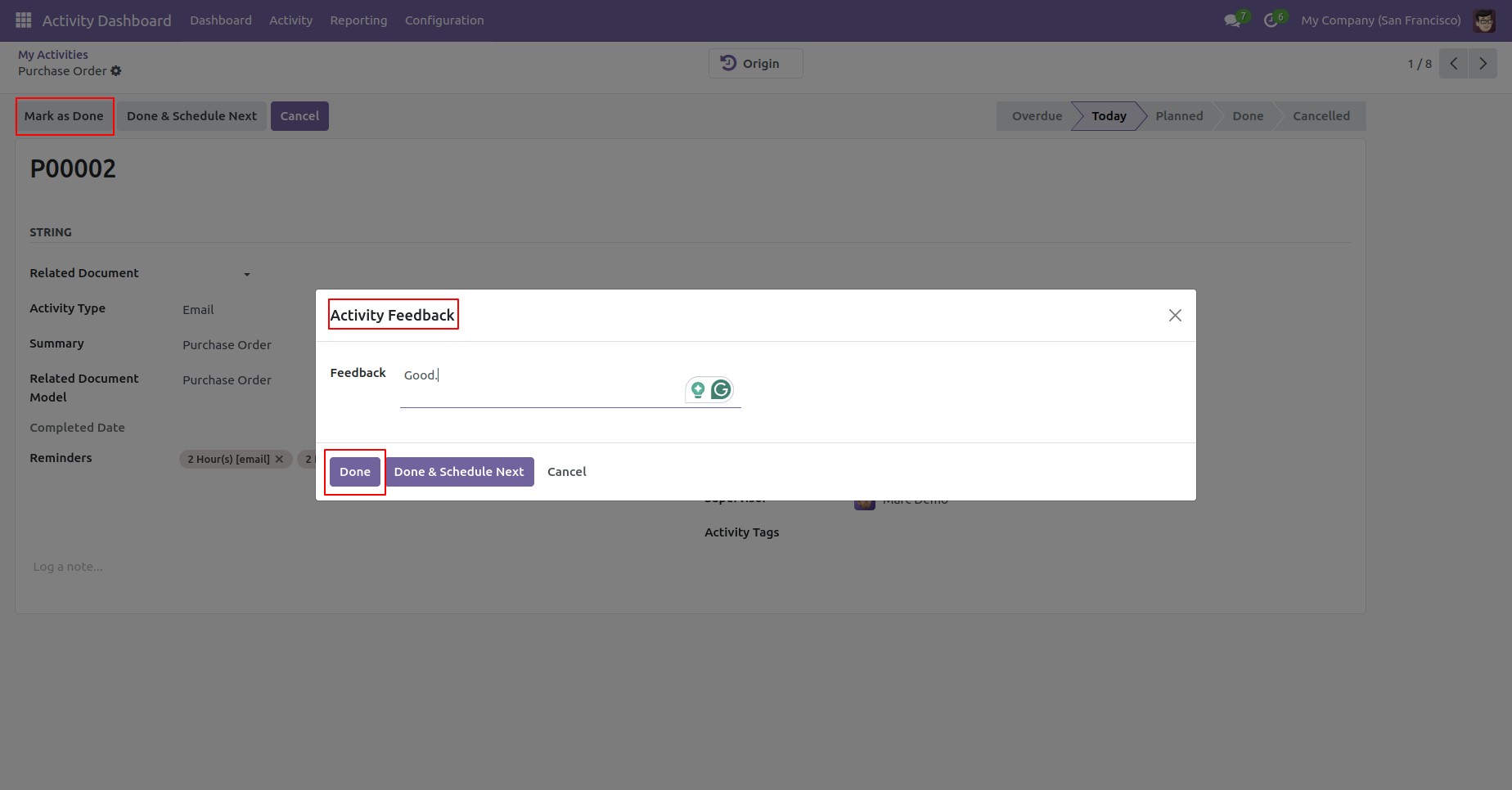Open the activities clock icon
The width and height of the screenshot is (1512, 790).
[1271, 20]
